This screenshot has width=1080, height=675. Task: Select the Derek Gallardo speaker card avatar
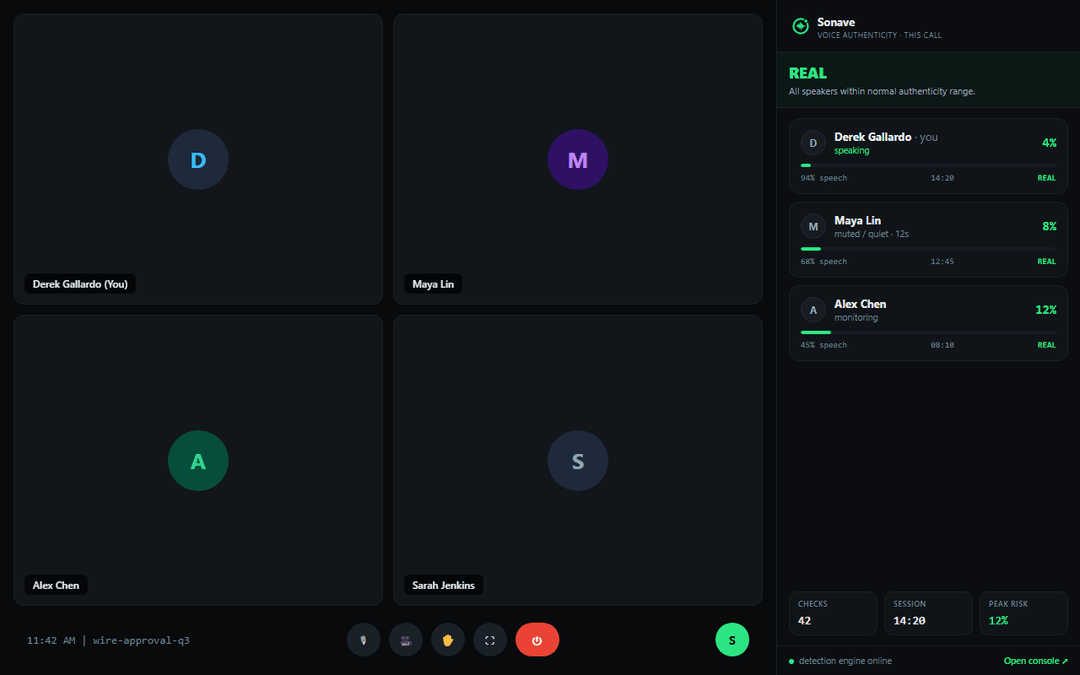click(813, 143)
